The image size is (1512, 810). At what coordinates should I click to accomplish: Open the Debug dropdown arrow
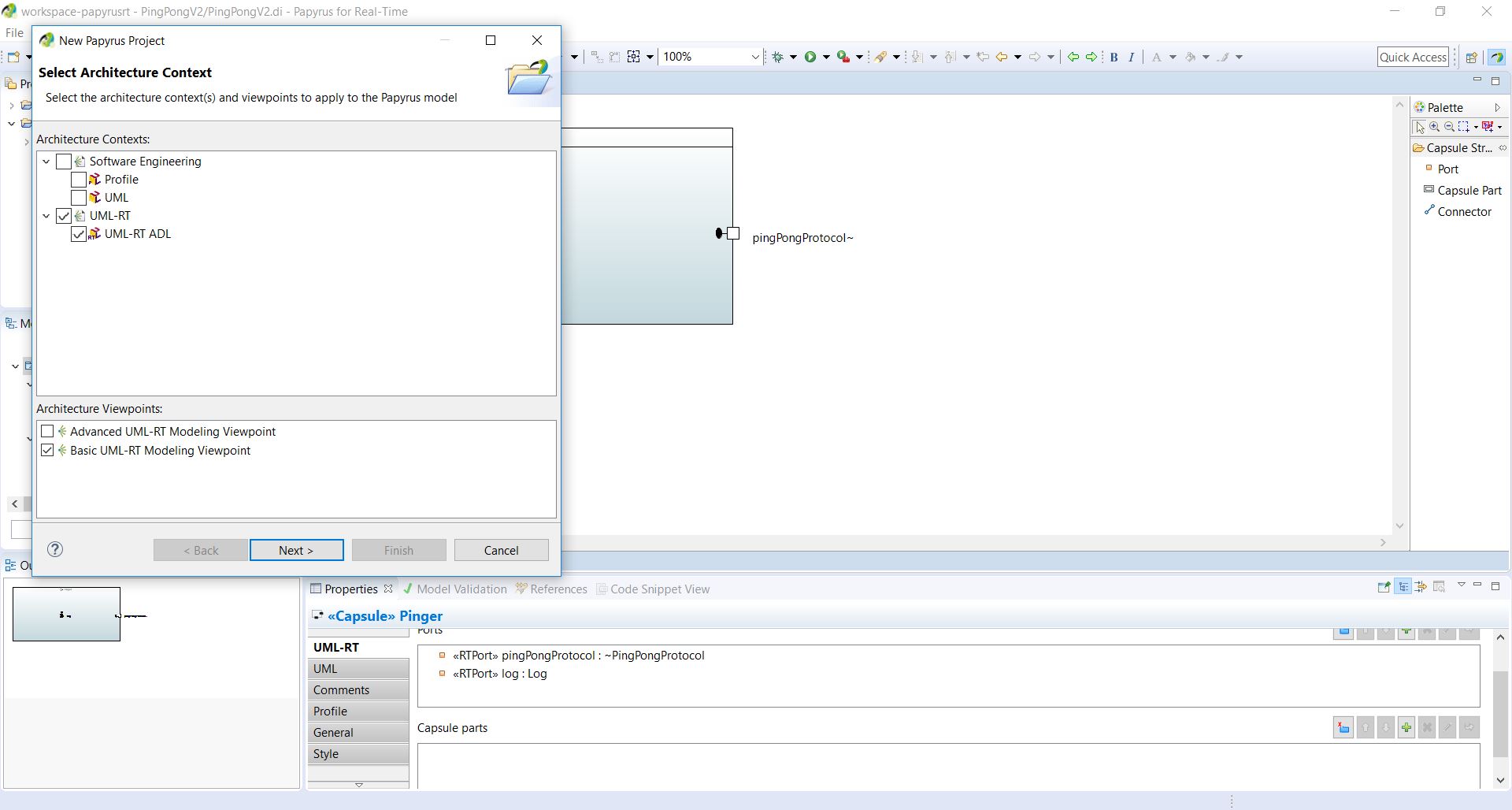tap(793, 57)
